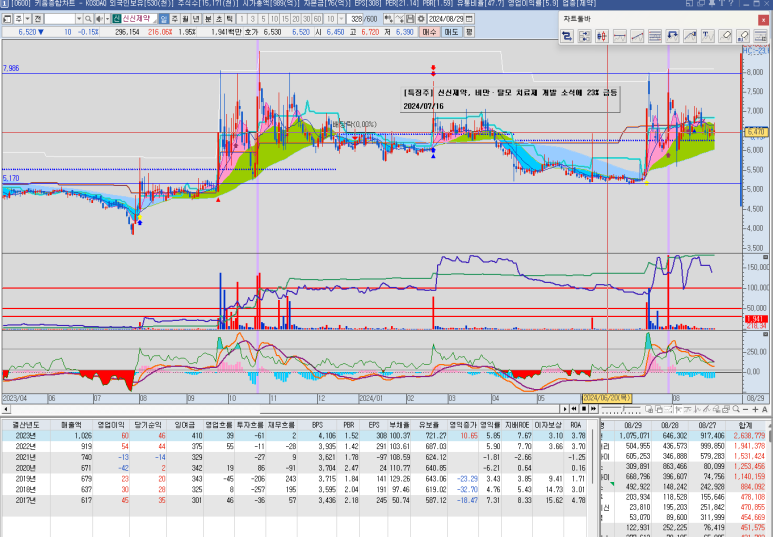This screenshot has height=537, width=773.
Task: Click the last chart toolbar settings icon
Action: (761, 36)
